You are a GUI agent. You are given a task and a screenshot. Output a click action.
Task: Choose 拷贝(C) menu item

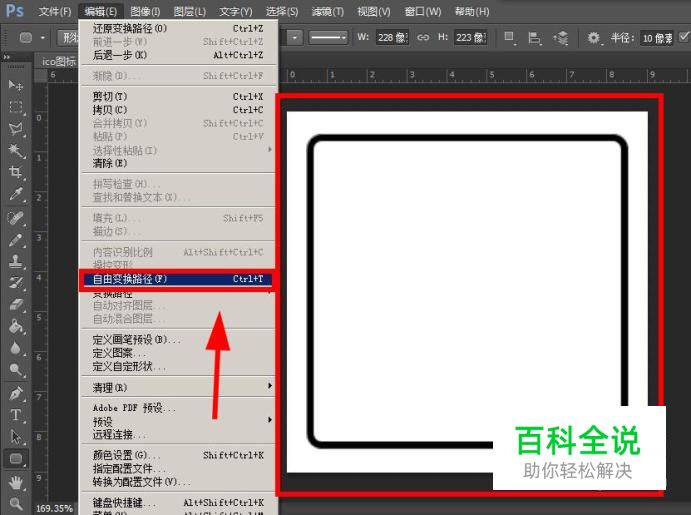(178, 109)
